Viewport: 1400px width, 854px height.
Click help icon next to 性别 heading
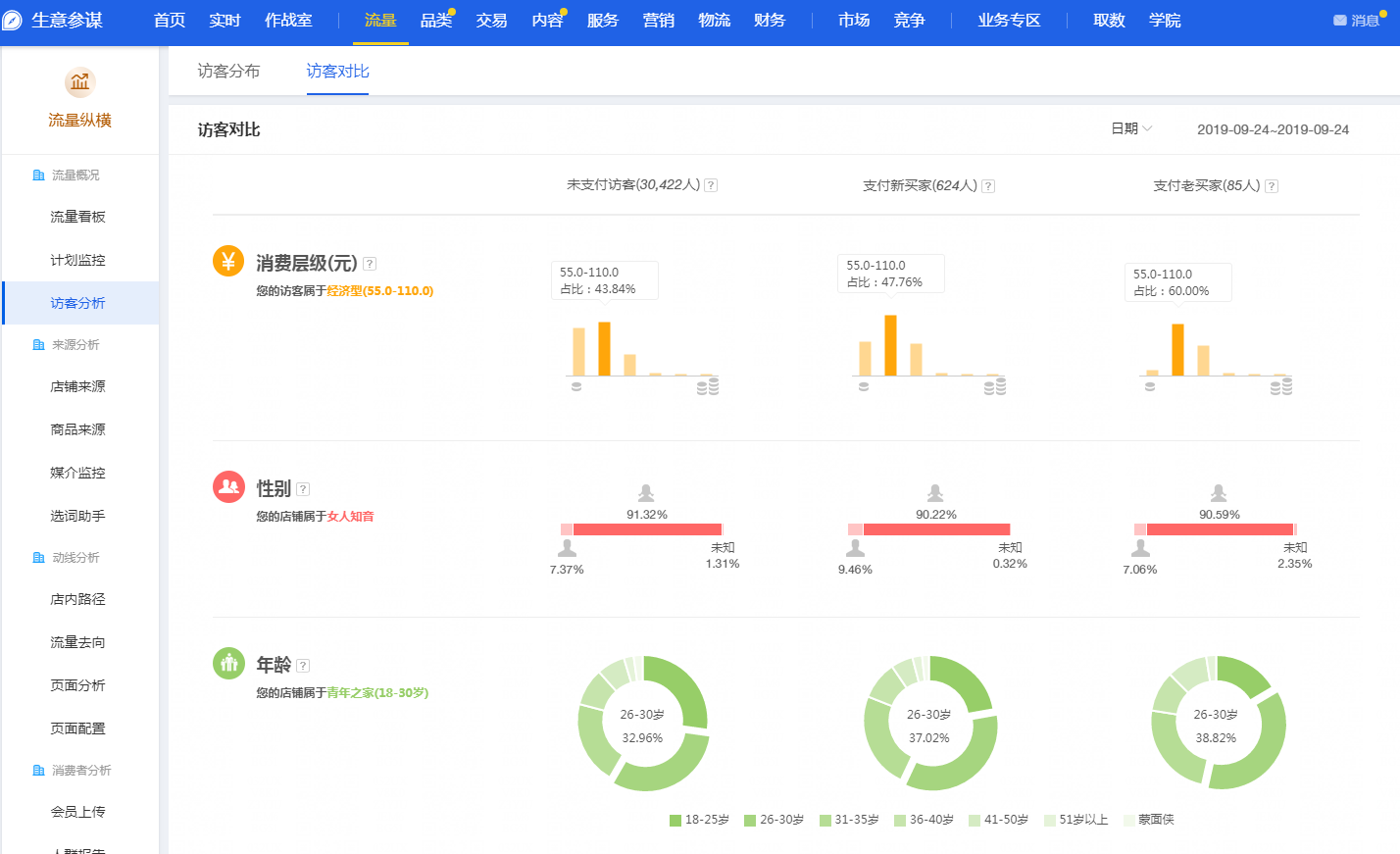pyautogui.click(x=303, y=489)
